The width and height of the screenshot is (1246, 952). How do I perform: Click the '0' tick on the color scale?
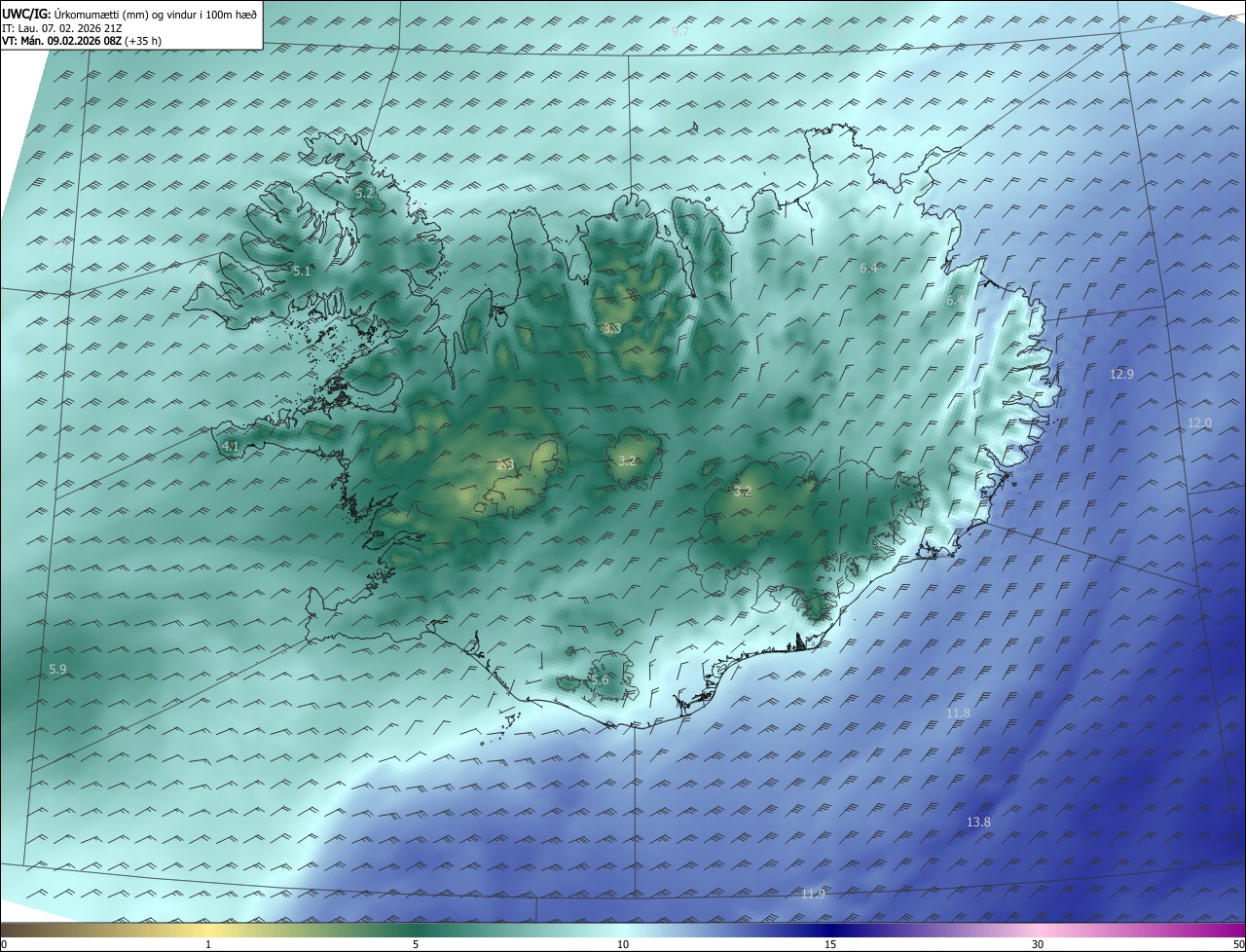(4, 944)
